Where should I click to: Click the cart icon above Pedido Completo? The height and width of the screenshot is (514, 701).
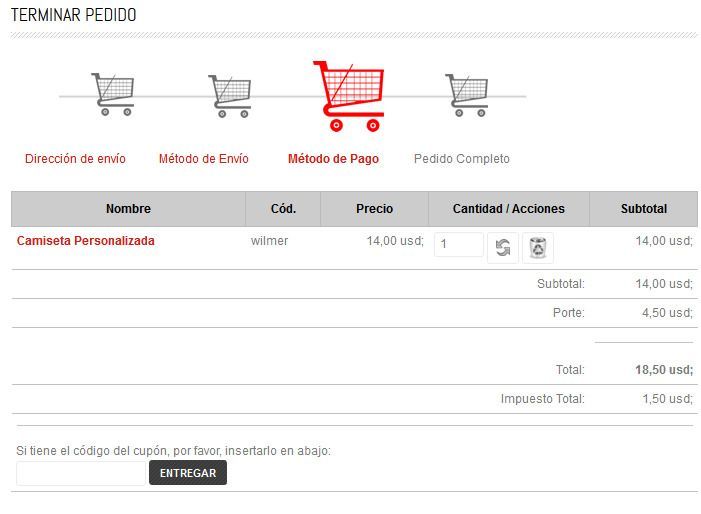click(467, 95)
